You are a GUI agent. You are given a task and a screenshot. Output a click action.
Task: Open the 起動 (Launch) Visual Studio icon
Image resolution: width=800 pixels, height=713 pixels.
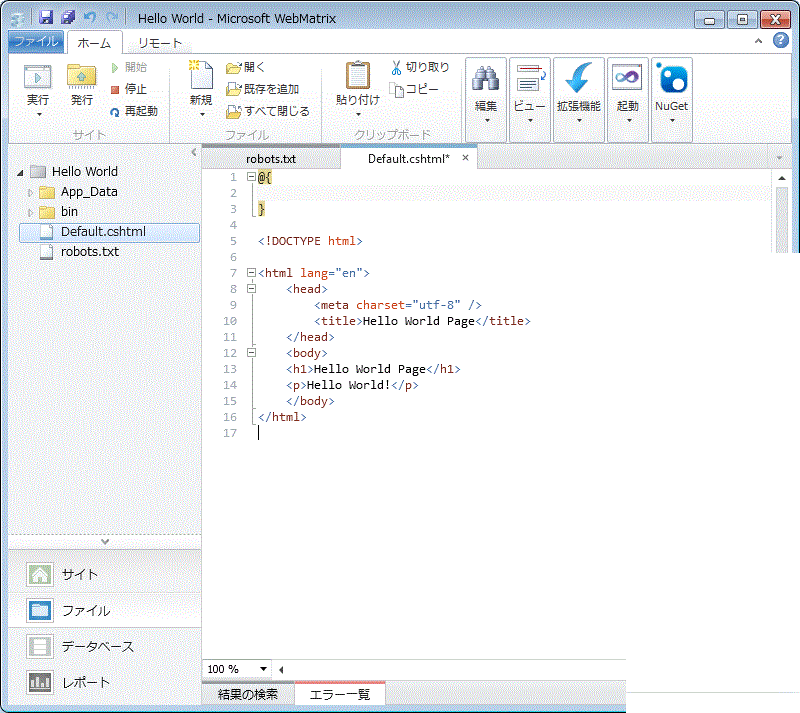[627, 100]
